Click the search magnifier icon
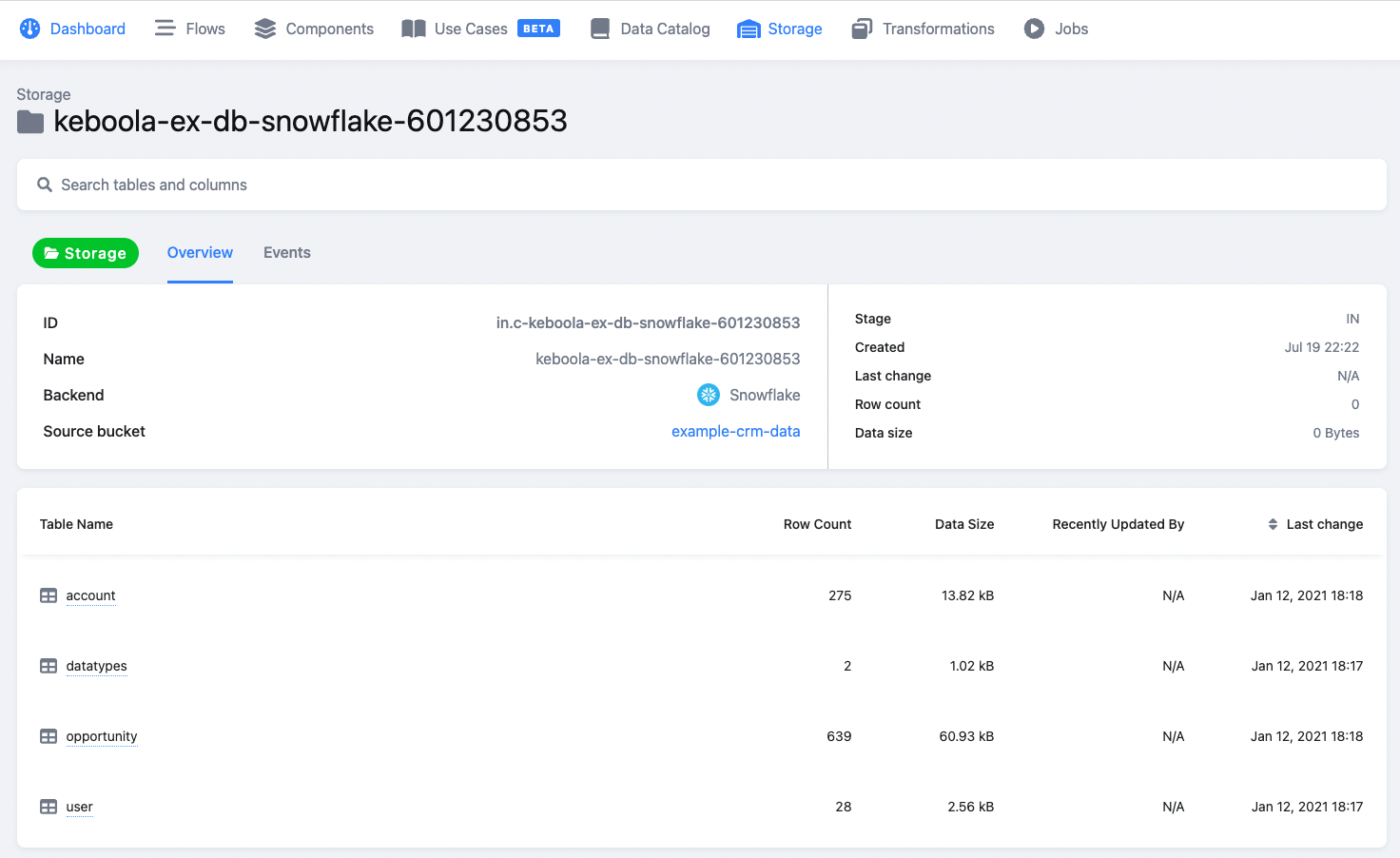This screenshot has width=1400, height=858. (x=44, y=185)
